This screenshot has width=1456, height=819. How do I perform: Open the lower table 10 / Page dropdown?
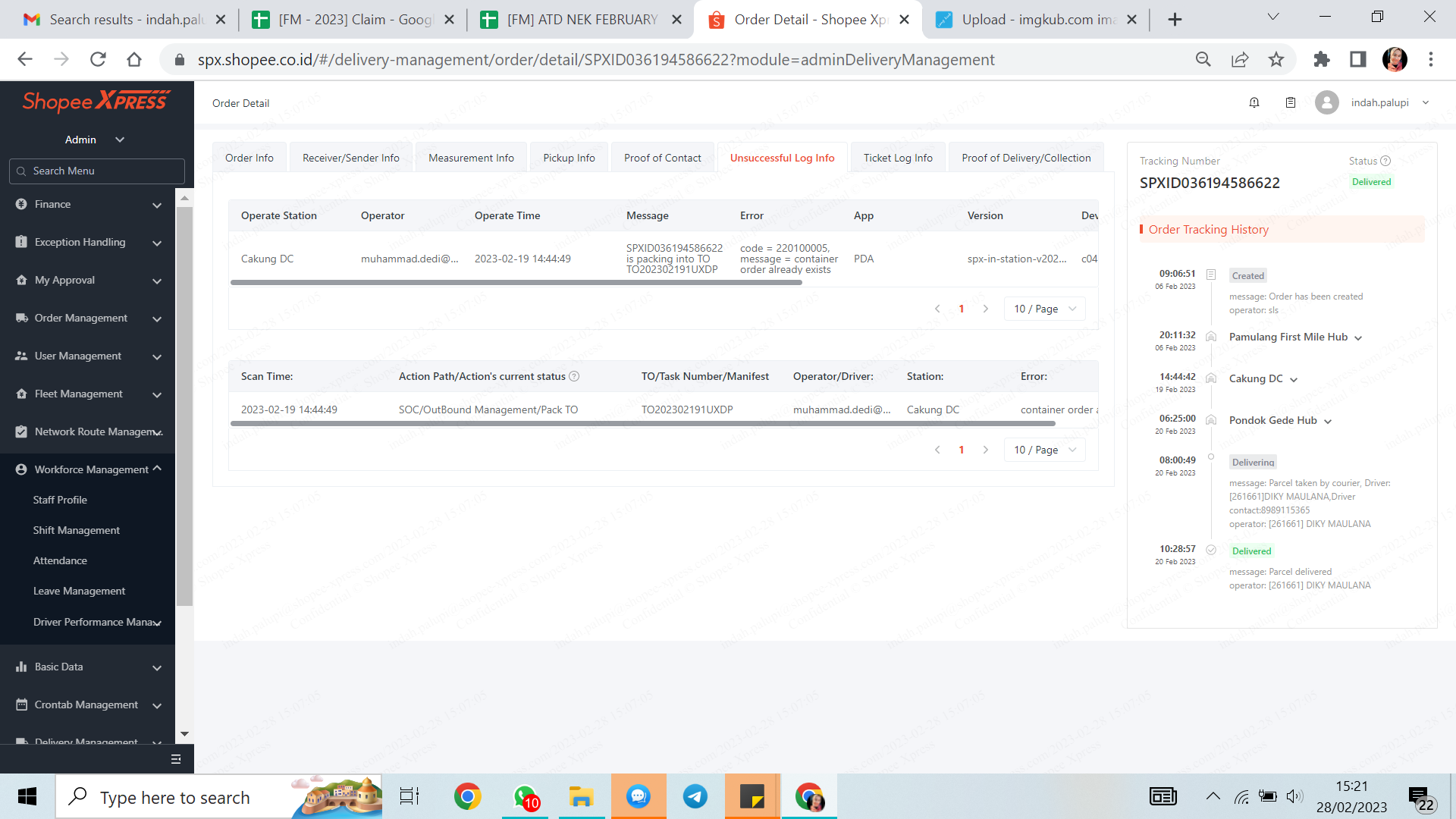pyautogui.click(x=1045, y=450)
